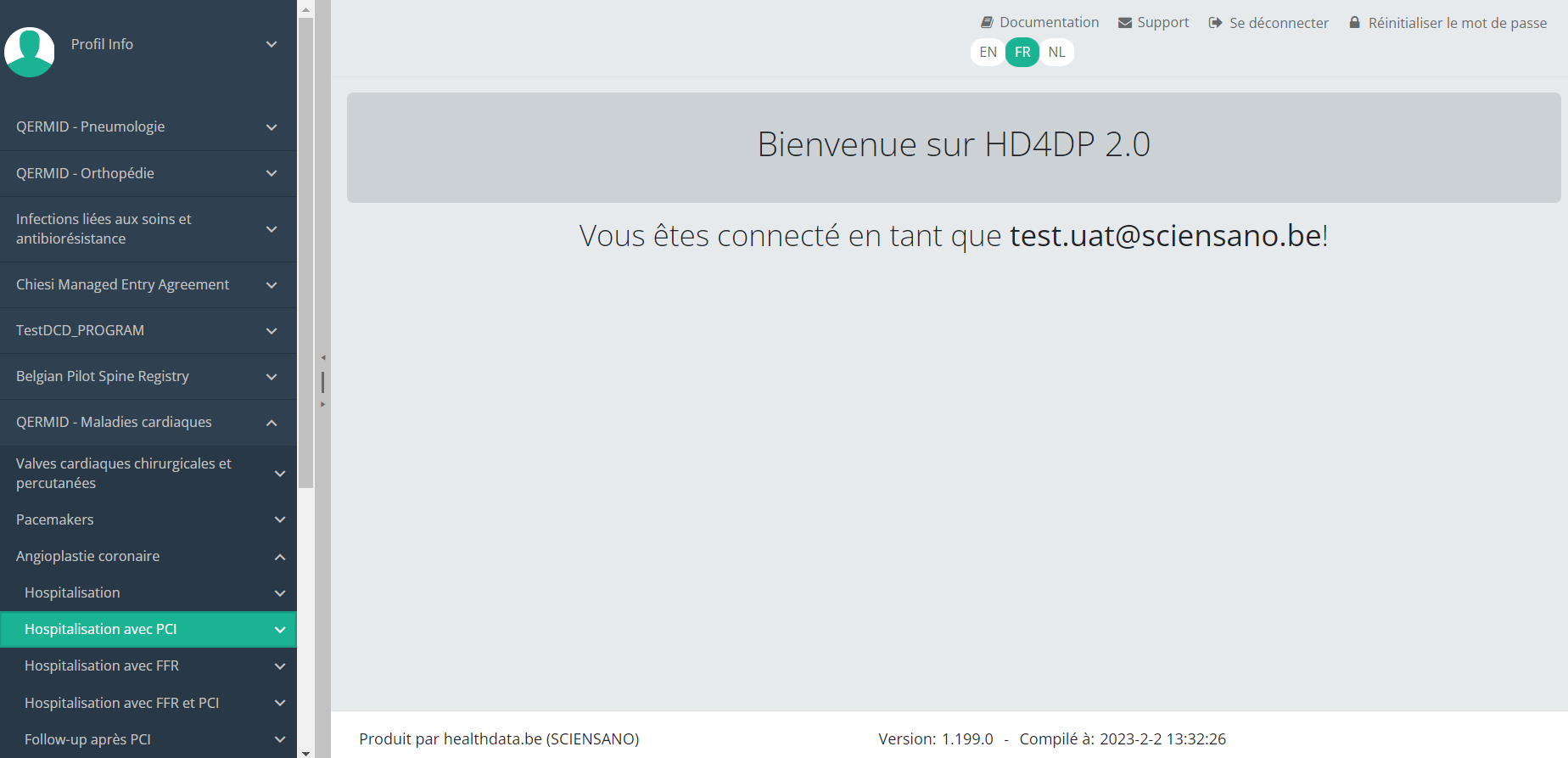Click the sidebar scrollbar down arrow

click(305, 752)
